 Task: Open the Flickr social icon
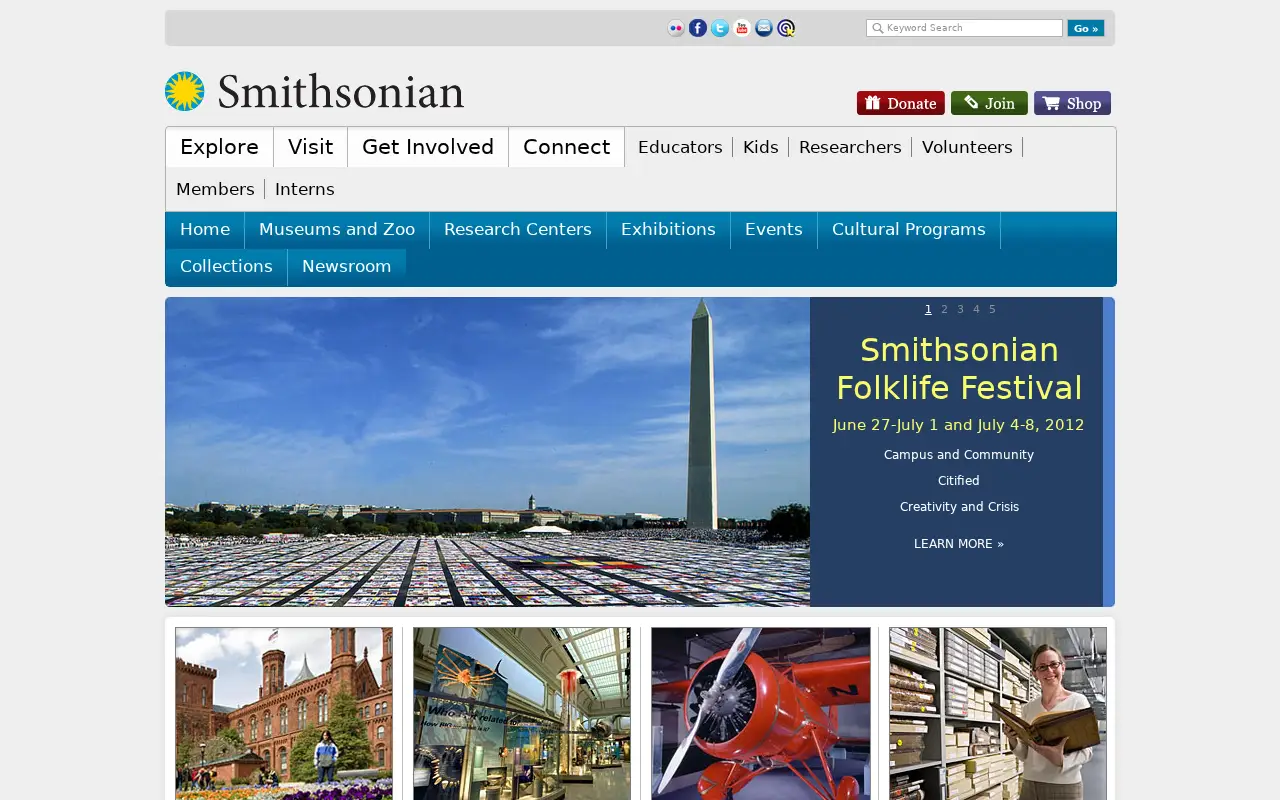coord(676,28)
